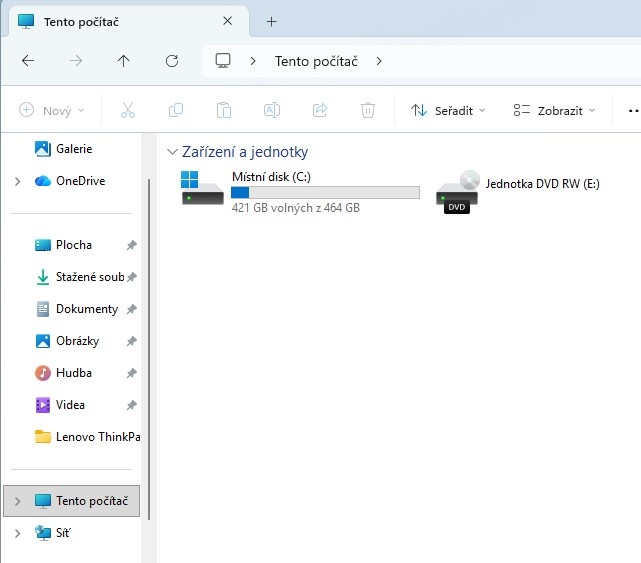Click the Share icon in toolbar
Screen dimensions: 641x563
click(x=320, y=110)
